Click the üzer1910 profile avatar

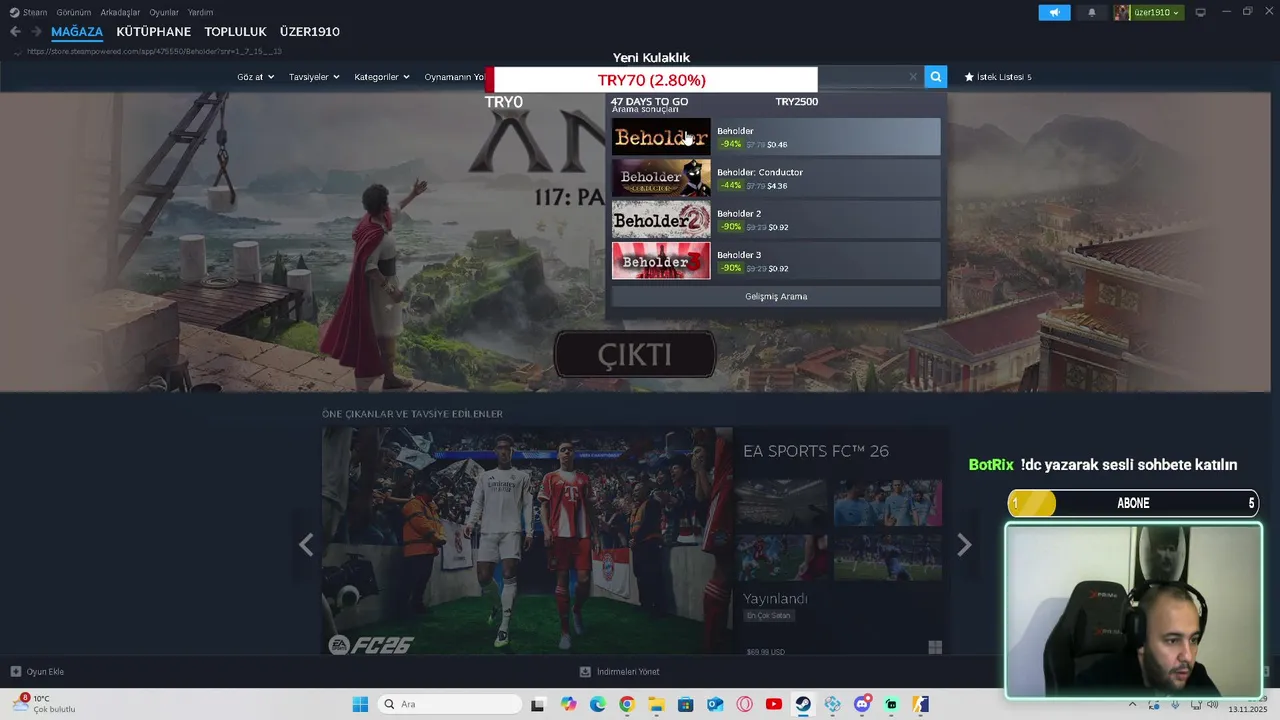1123,12
